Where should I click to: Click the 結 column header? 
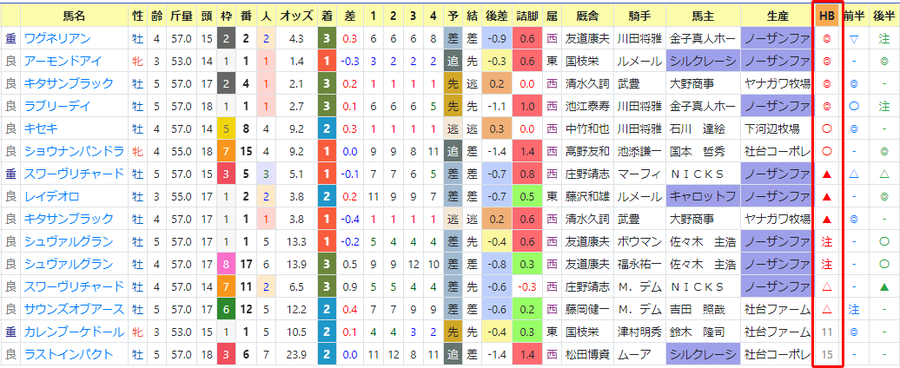(x=471, y=16)
